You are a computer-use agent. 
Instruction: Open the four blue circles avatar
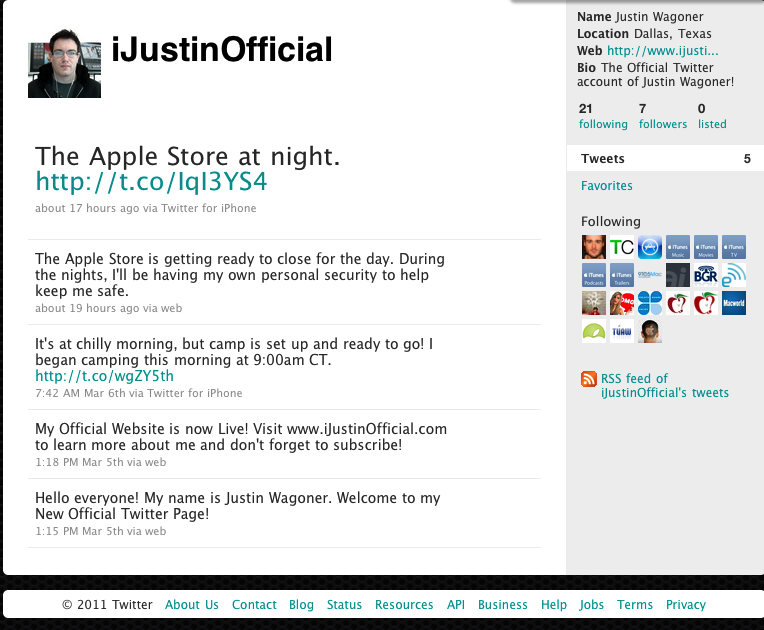click(x=649, y=303)
